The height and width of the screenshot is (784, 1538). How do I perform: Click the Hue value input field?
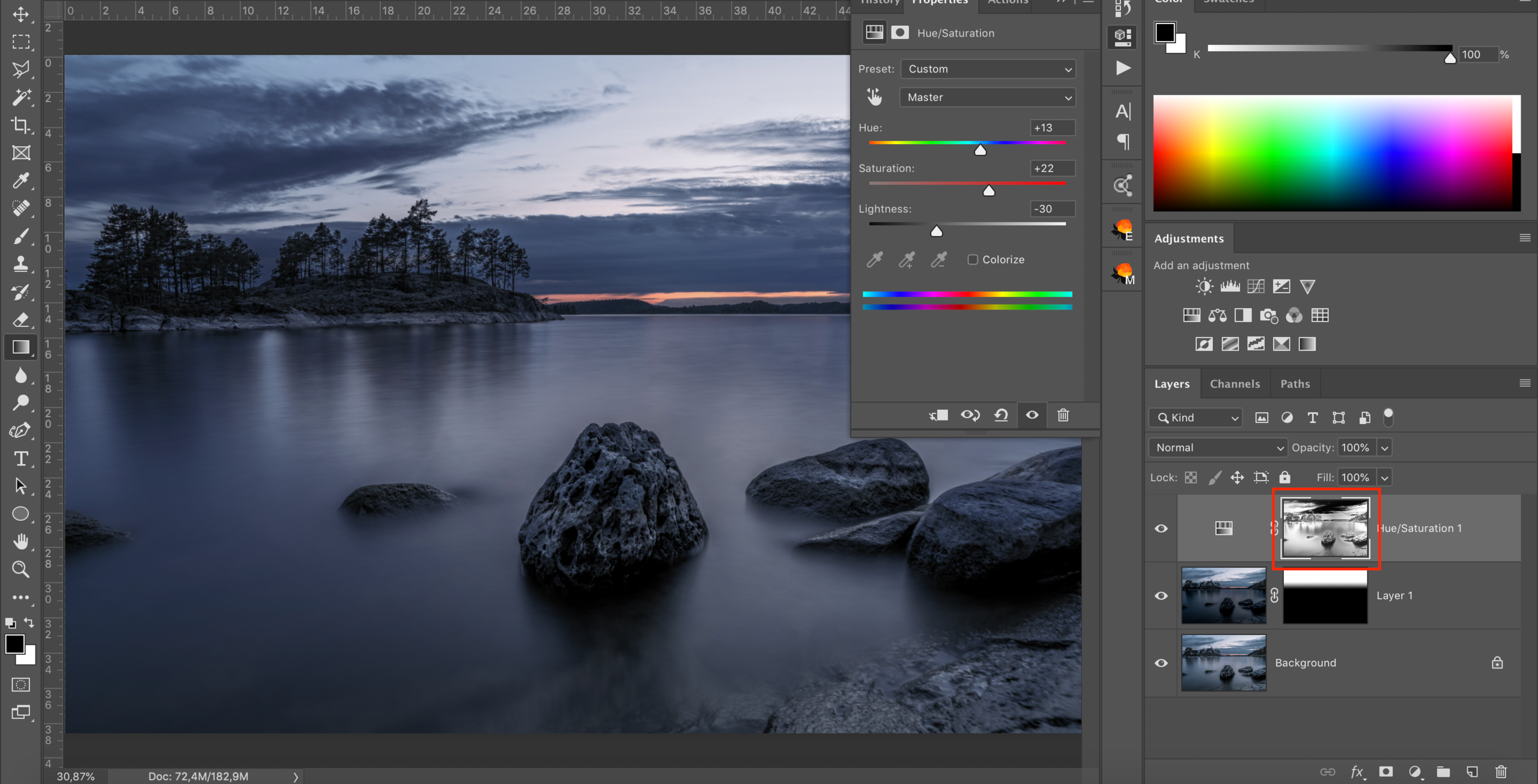(x=1051, y=127)
